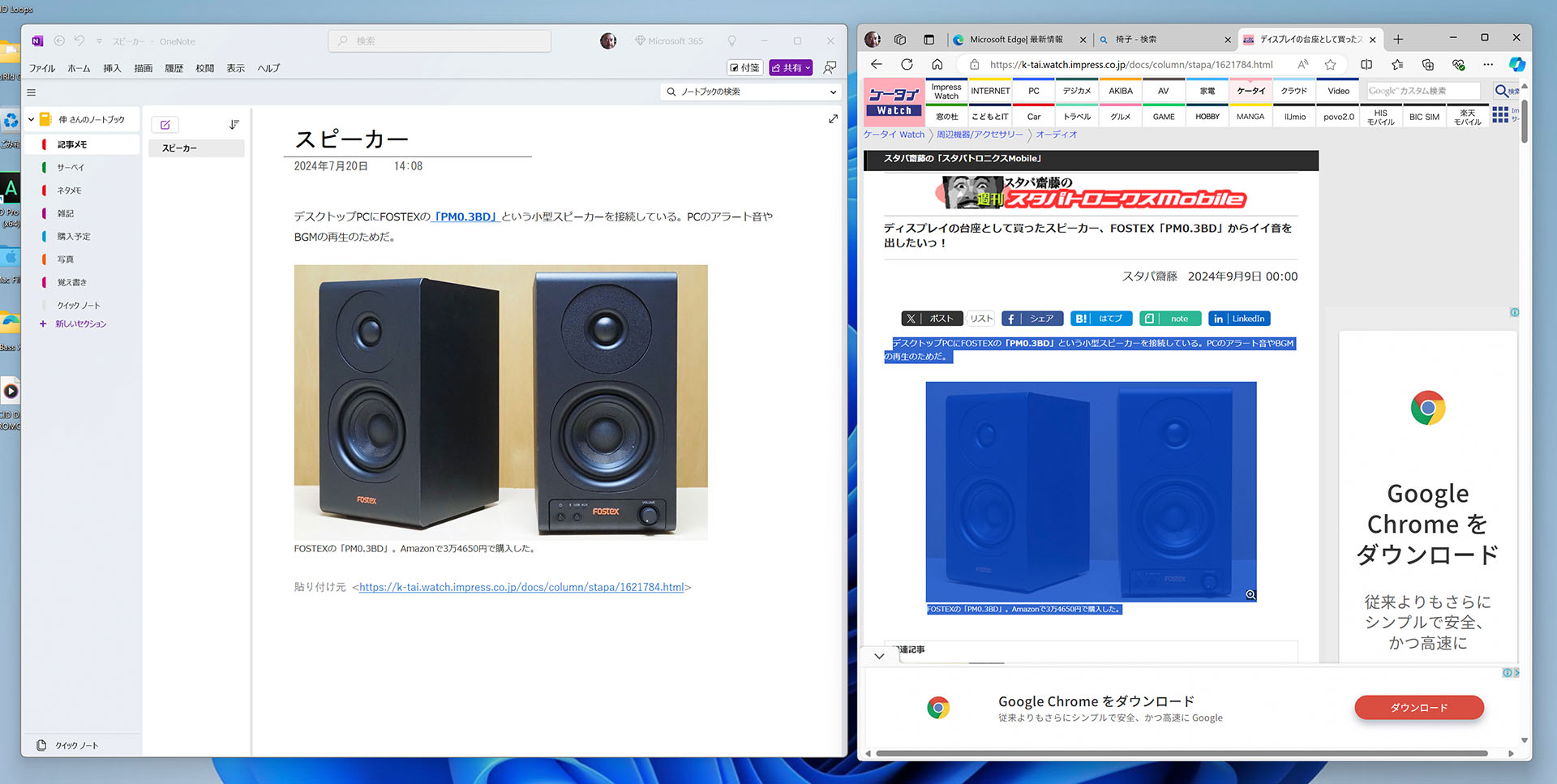
Task: Select the ケータイ category in site navigation
Action: click(x=1250, y=91)
